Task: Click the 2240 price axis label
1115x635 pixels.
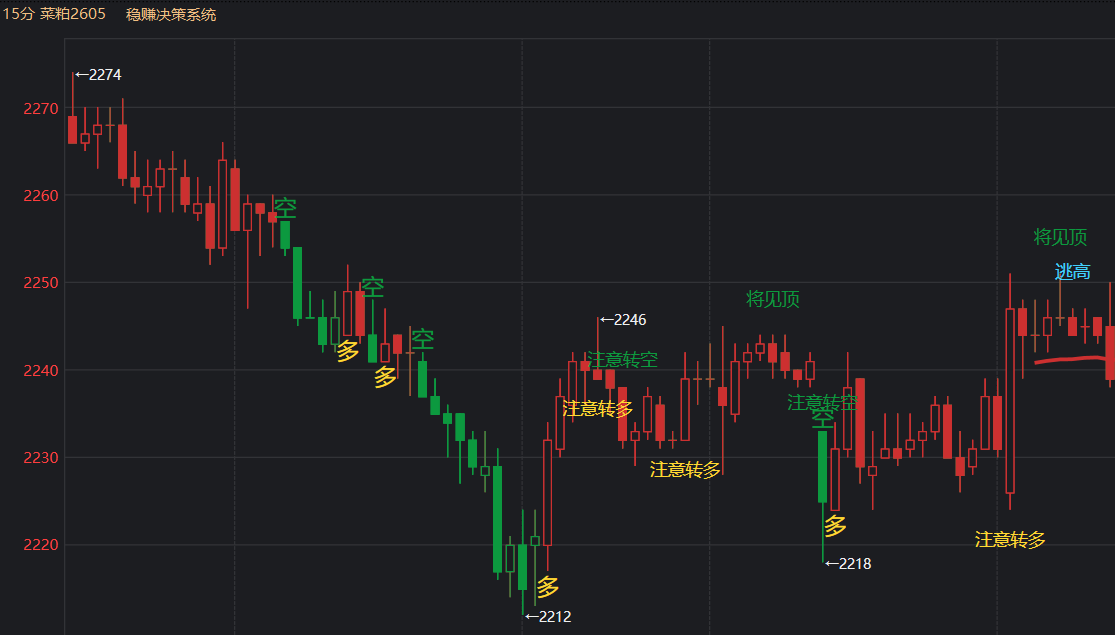Action: pos(41,370)
